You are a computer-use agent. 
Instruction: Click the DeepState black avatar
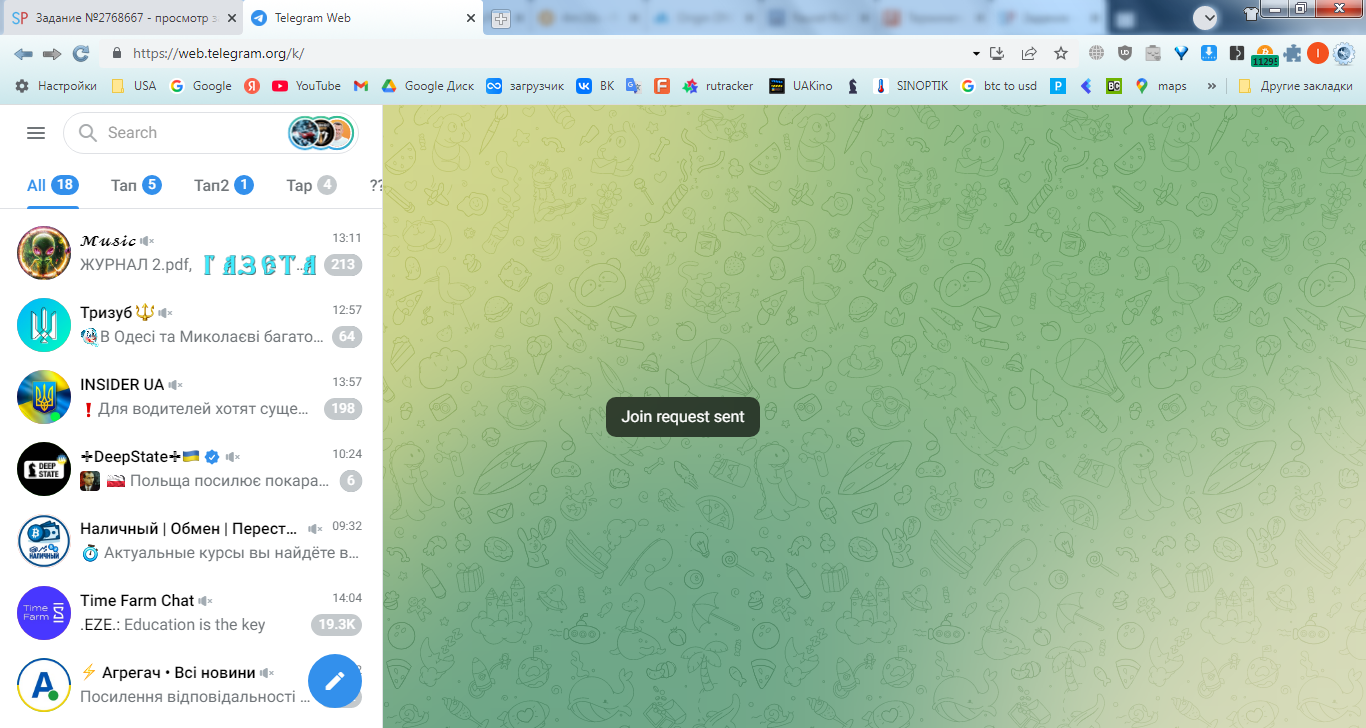tap(44, 469)
